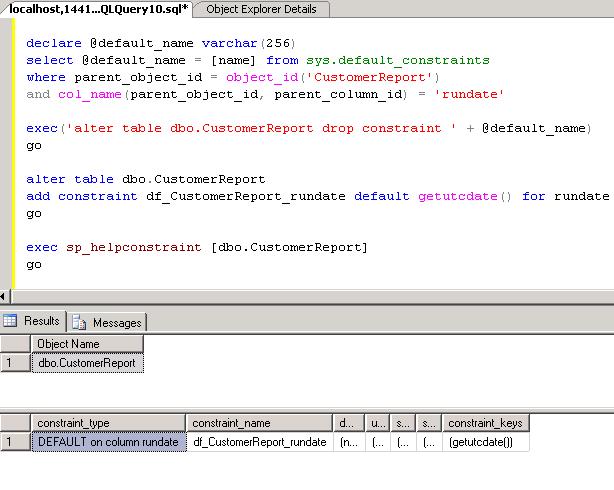Click the constraint_name column header
This screenshot has width=614, height=490.
click(260, 423)
